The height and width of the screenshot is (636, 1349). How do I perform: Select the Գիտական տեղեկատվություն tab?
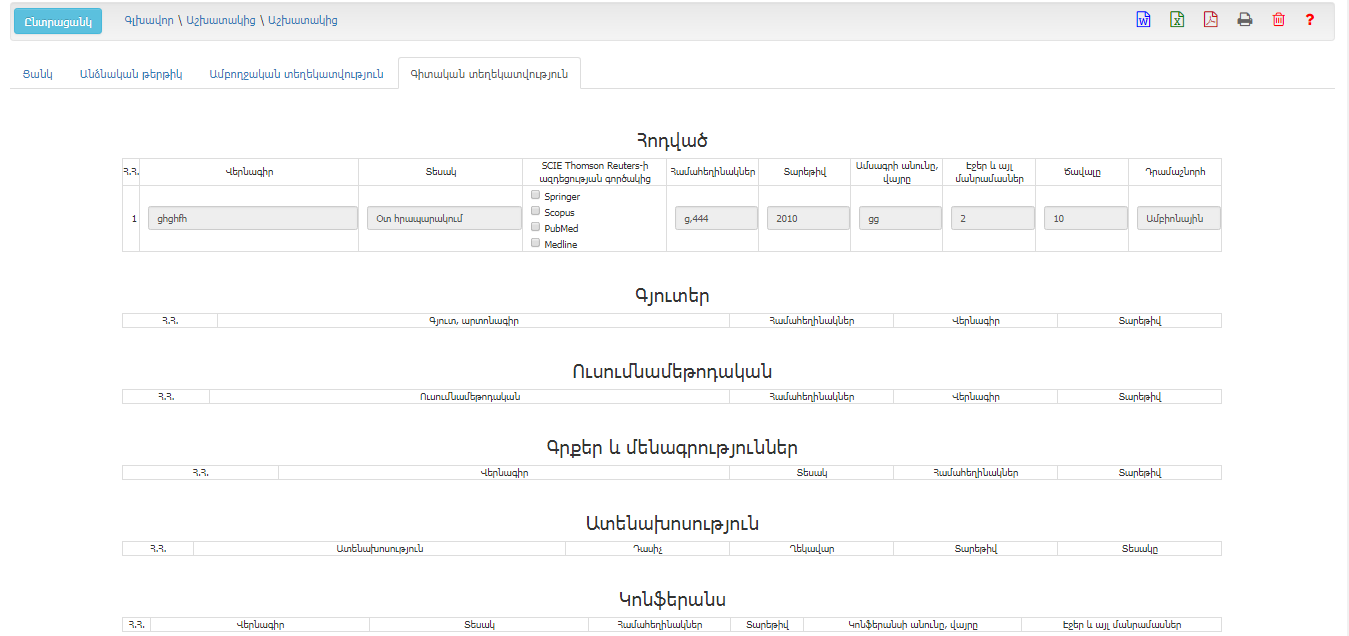pos(489,74)
